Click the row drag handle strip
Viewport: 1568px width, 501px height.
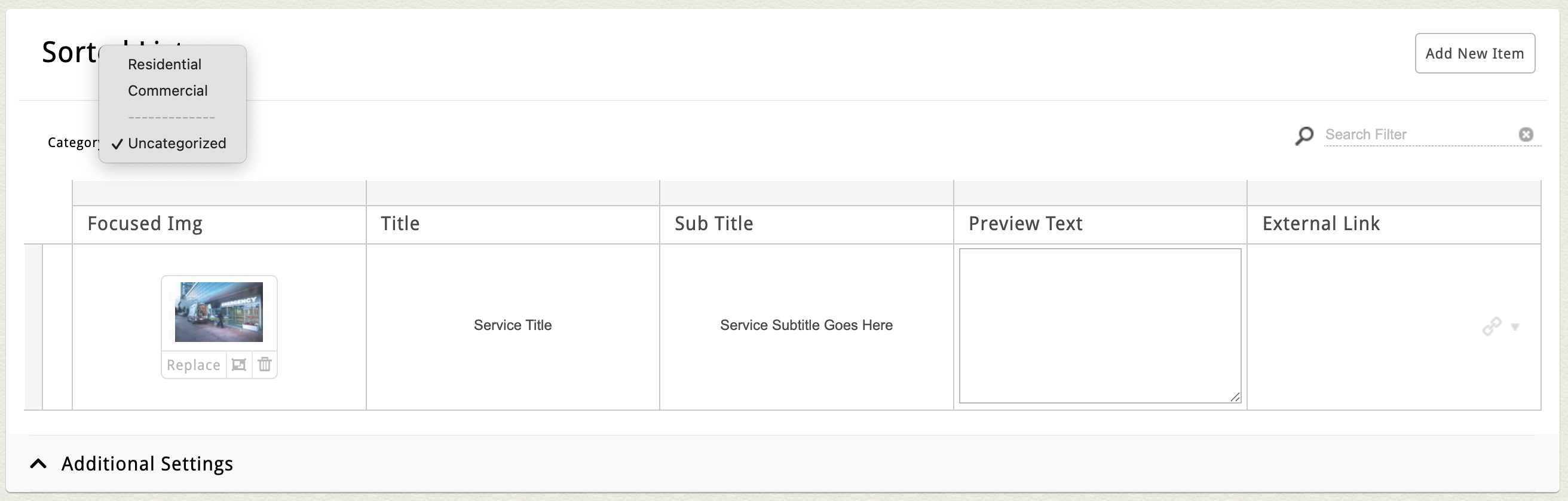click(x=33, y=327)
